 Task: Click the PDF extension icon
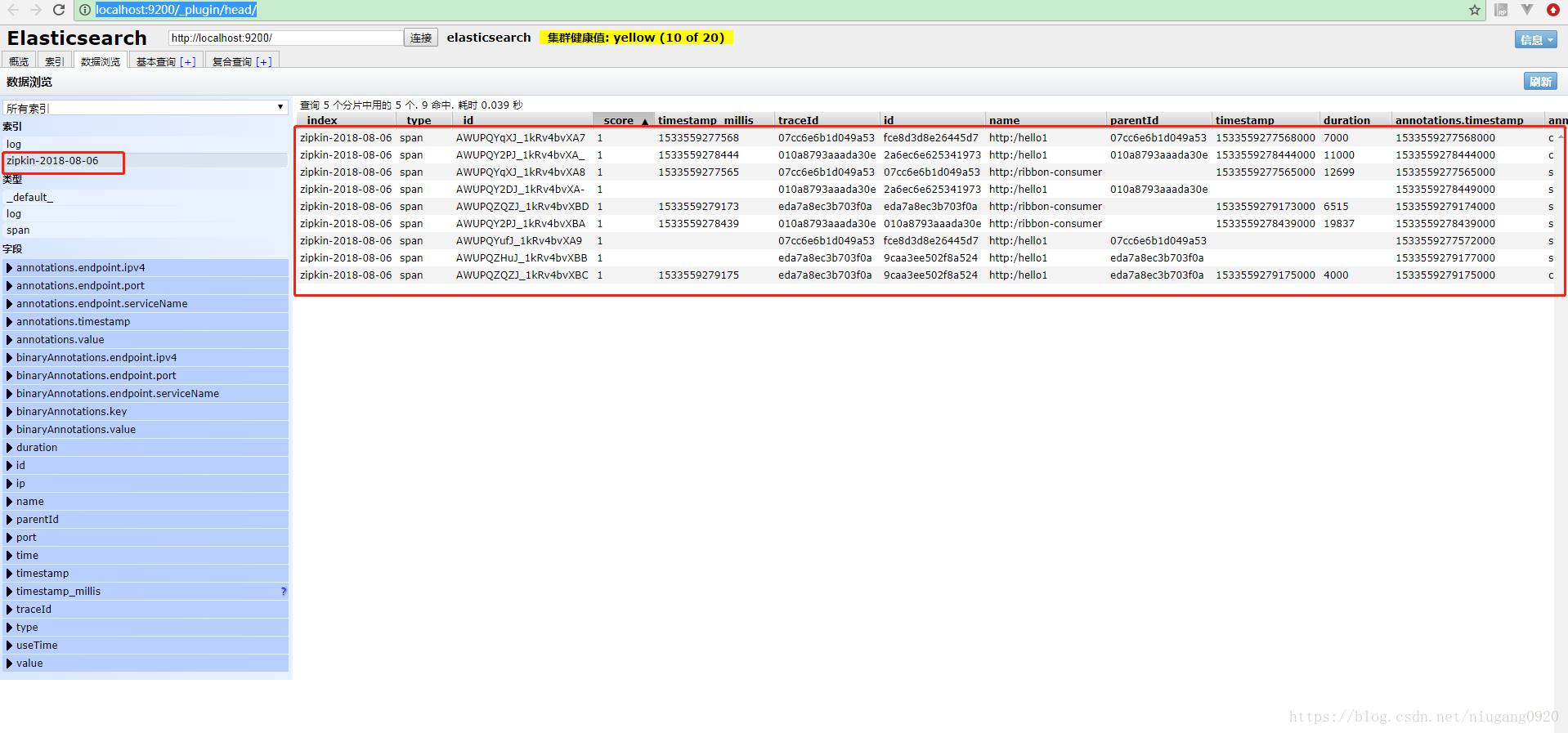point(1501,10)
